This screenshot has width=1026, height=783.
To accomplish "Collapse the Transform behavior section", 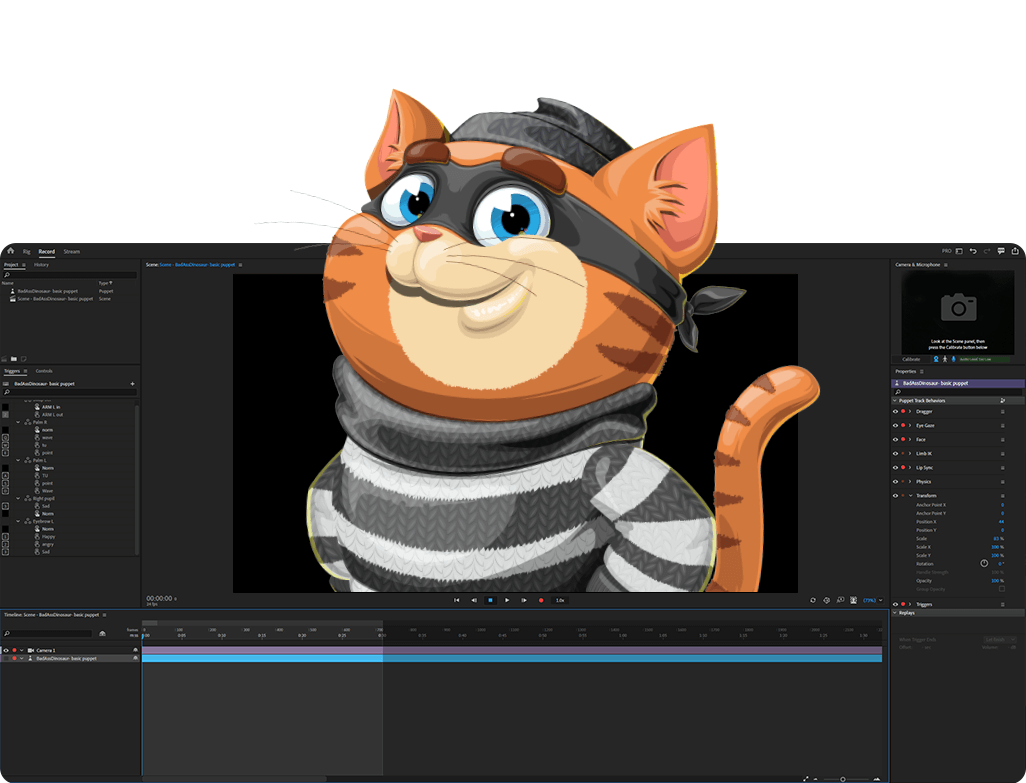I will pos(910,495).
